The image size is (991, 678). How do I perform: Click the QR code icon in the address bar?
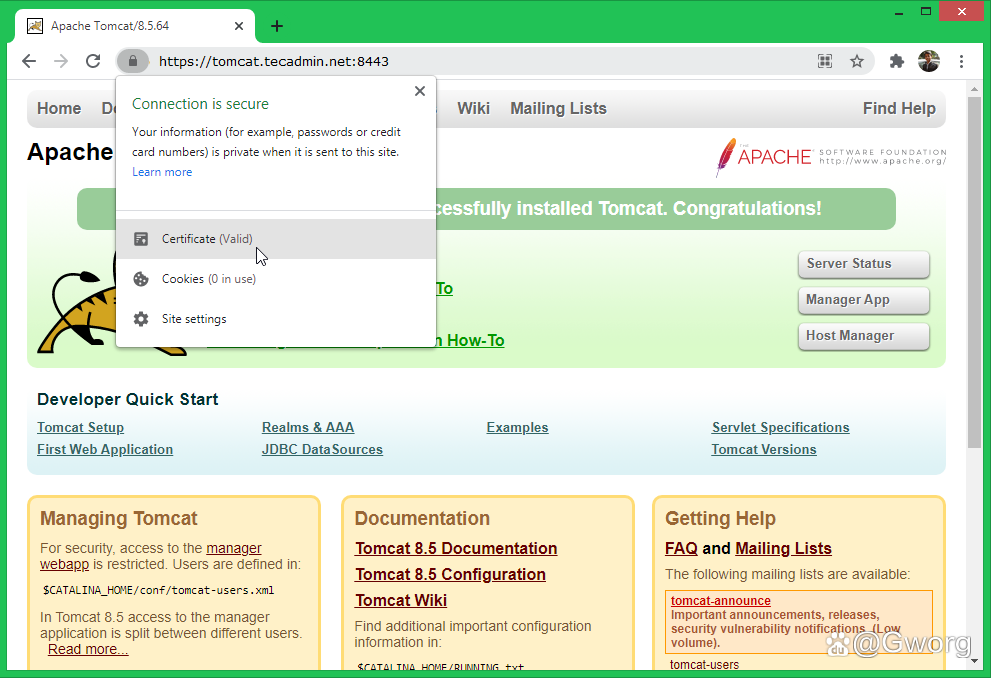(x=825, y=61)
